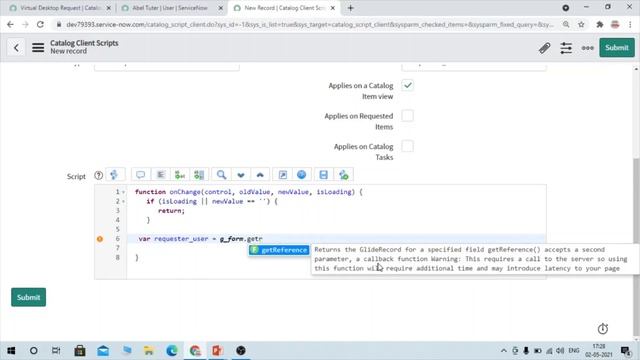Screen dimensions: 640x360
Task: Check Applies on Requested Items
Action: pyautogui.click(x=407, y=116)
